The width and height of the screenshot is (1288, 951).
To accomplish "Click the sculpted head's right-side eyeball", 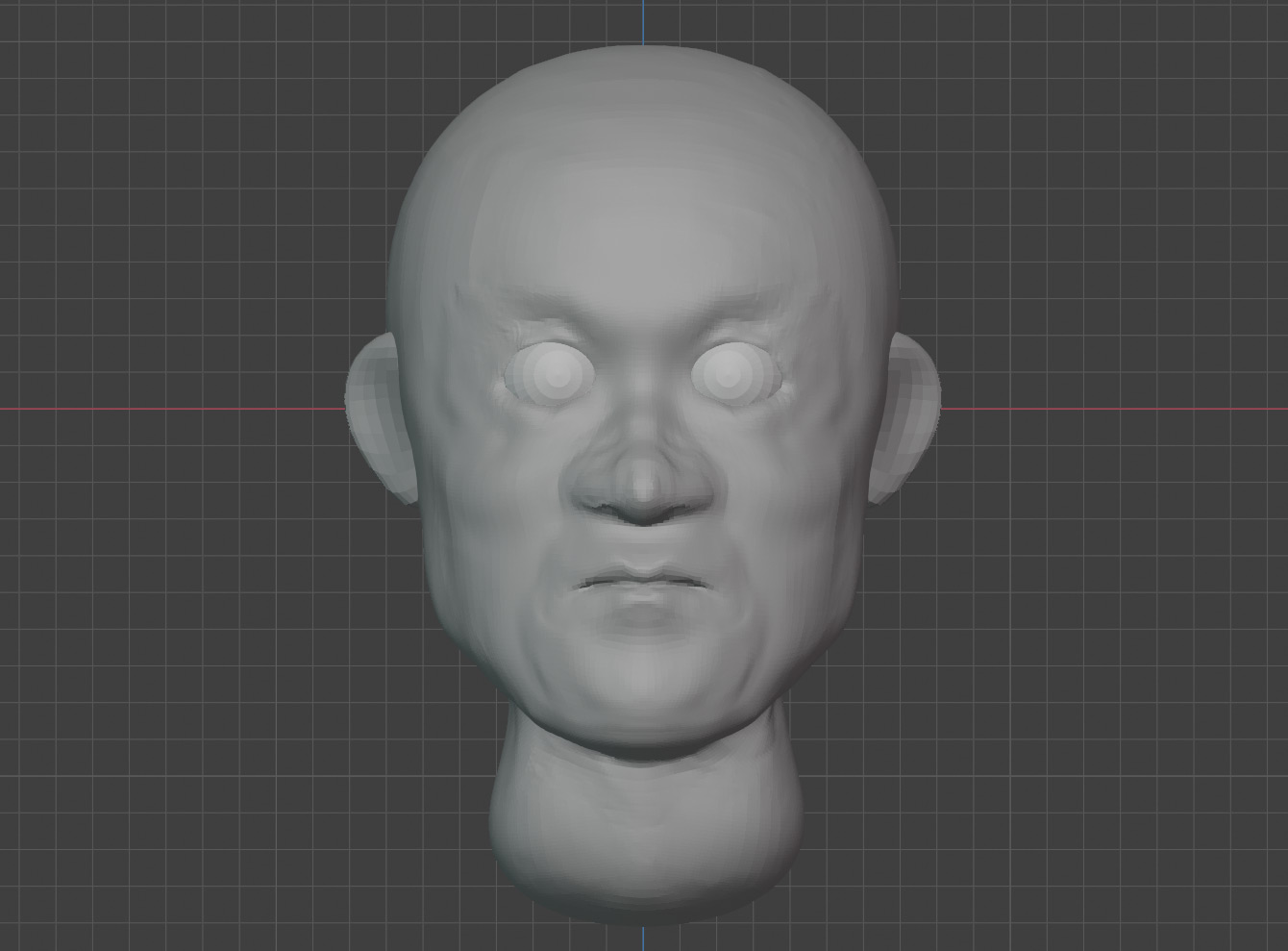I will 730,374.
